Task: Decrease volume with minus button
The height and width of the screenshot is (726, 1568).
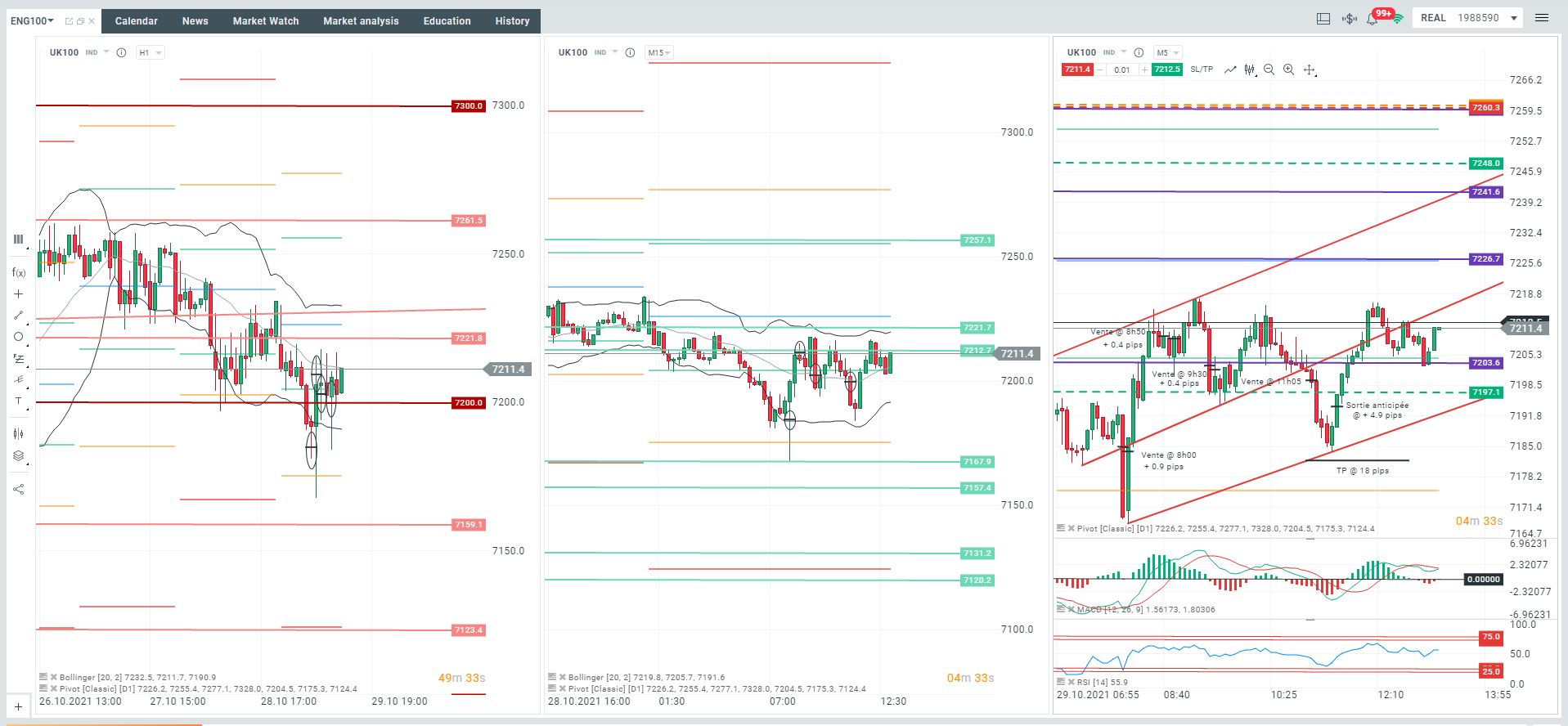Action: click(1099, 70)
